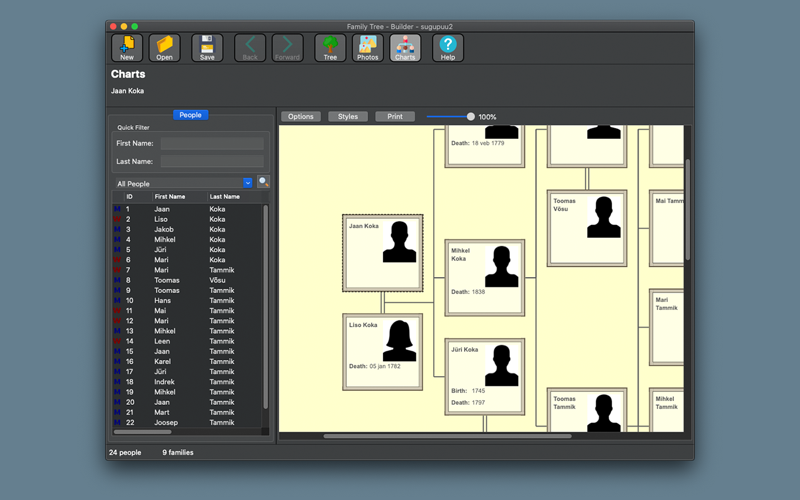This screenshot has height=500, width=800.
Task: Open the All People dropdown
Action: point(183,183)
